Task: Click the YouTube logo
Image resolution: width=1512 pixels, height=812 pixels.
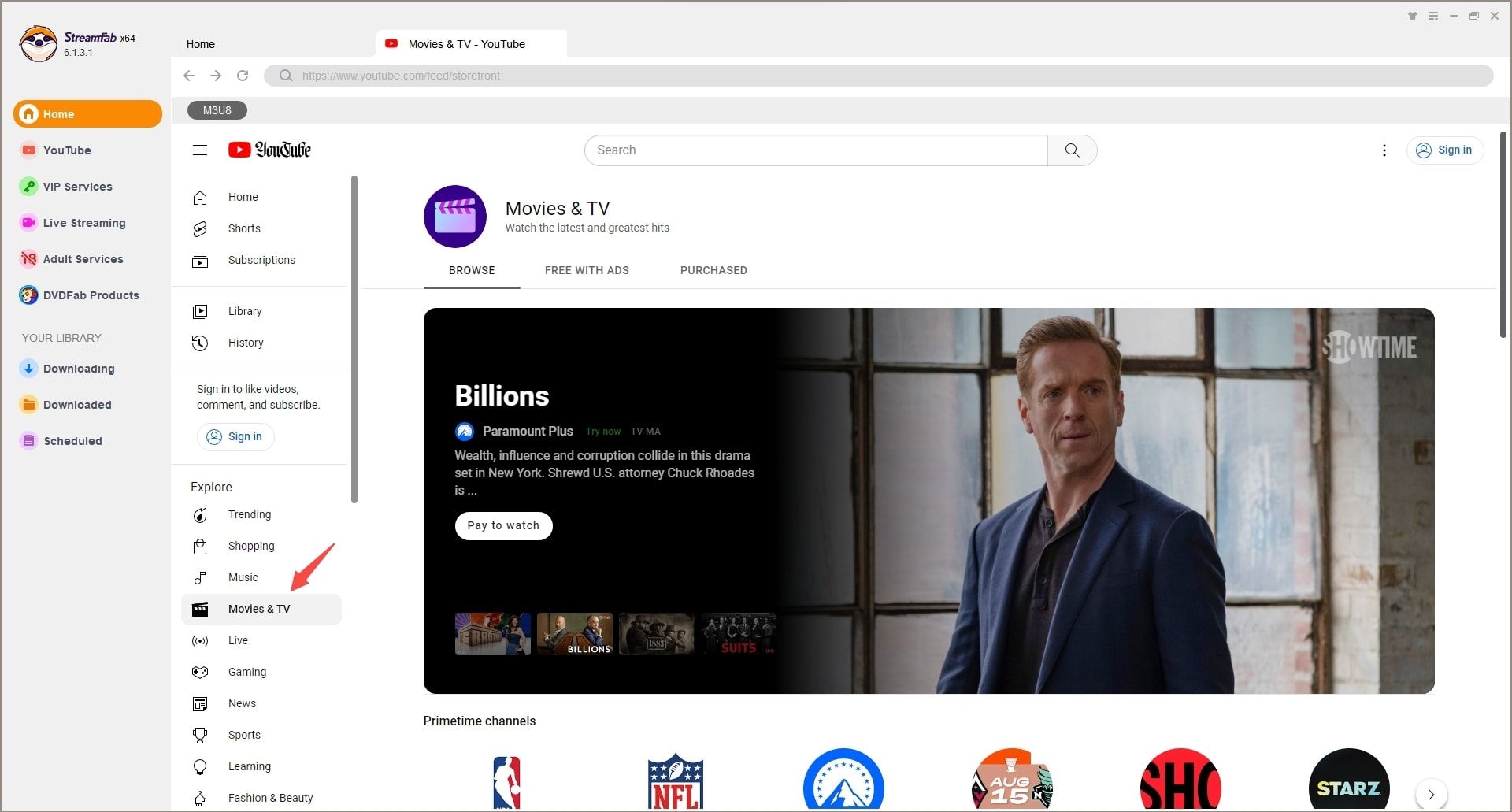Action: pos(269,150)
